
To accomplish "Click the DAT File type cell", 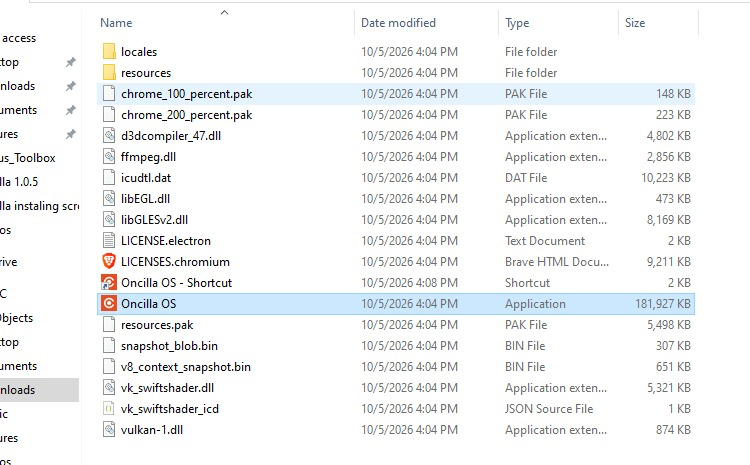I will coord(526,178).
